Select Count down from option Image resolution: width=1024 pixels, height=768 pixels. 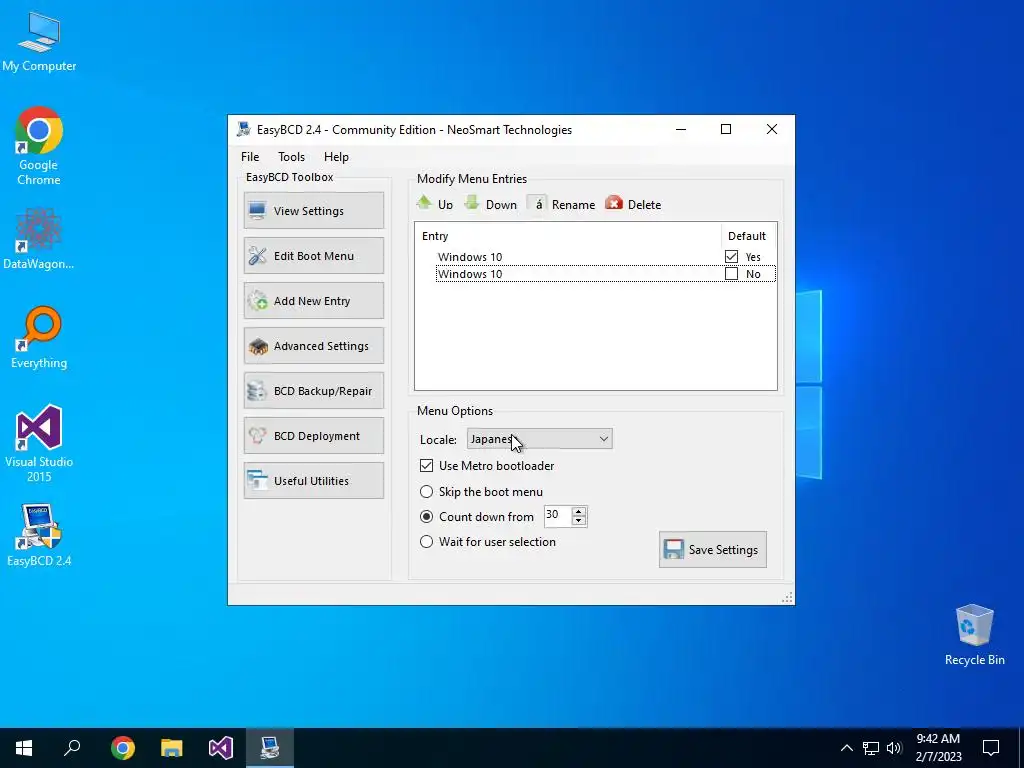point(426,517)
